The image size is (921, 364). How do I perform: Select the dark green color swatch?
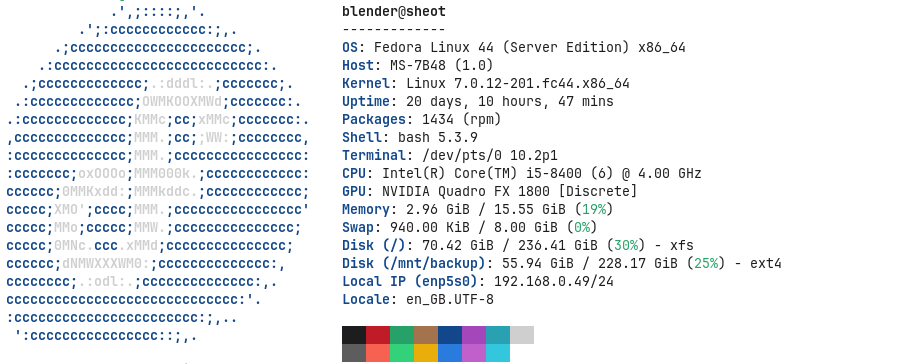[x=402, y=335]
